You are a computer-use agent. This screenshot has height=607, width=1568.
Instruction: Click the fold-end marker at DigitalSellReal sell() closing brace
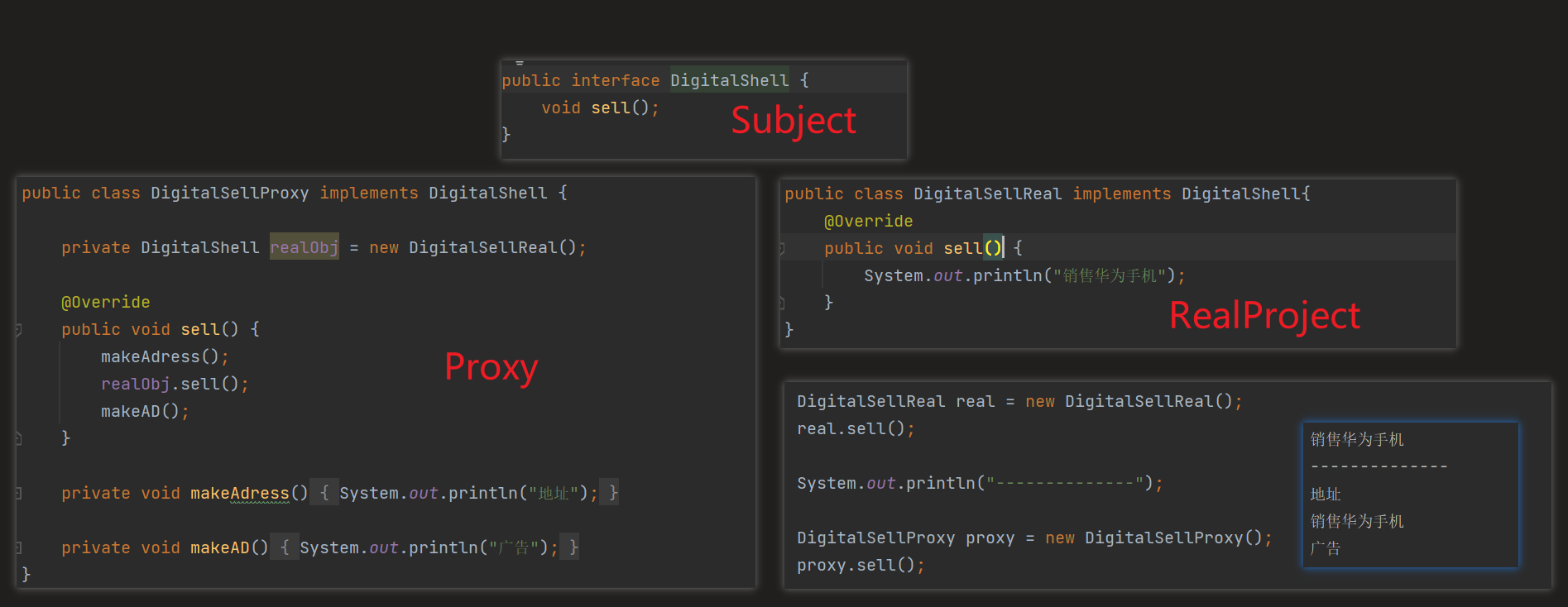[x=781, y=303]
